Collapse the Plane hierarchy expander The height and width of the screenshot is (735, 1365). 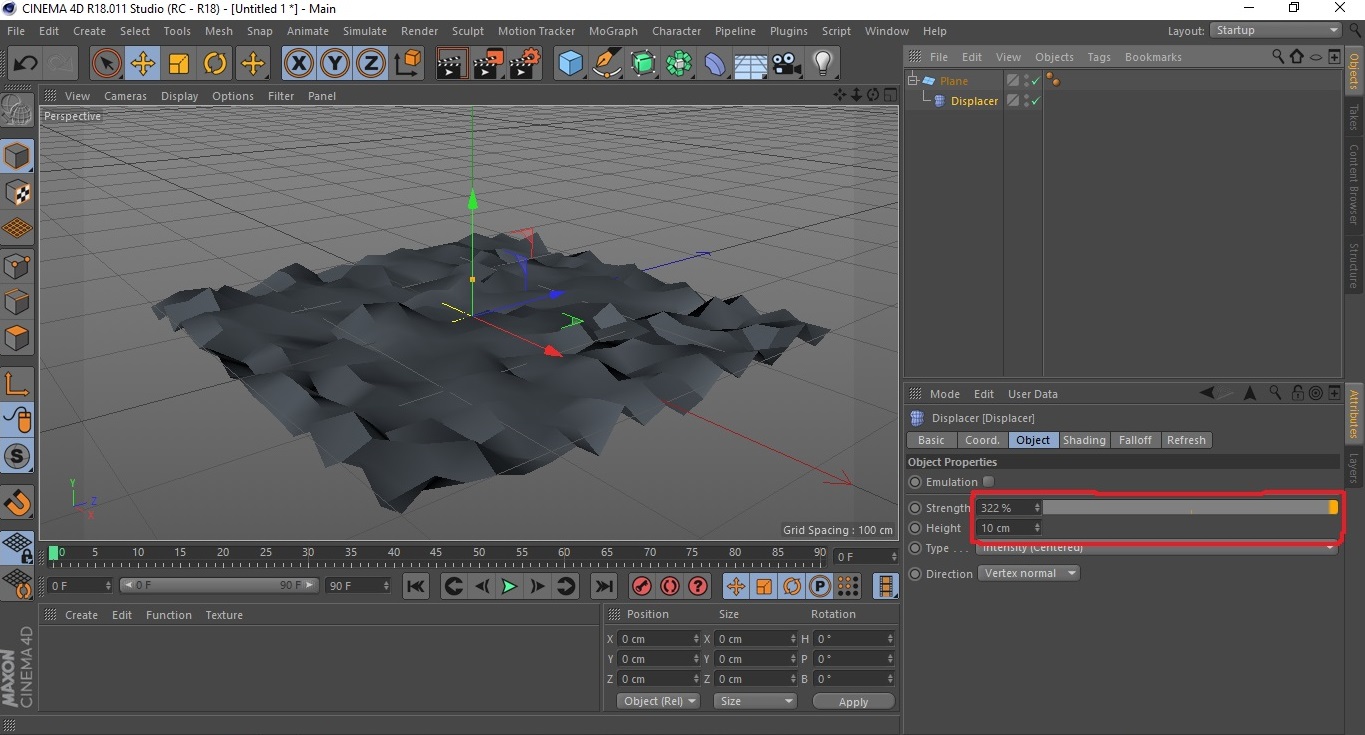click(912, 80)
